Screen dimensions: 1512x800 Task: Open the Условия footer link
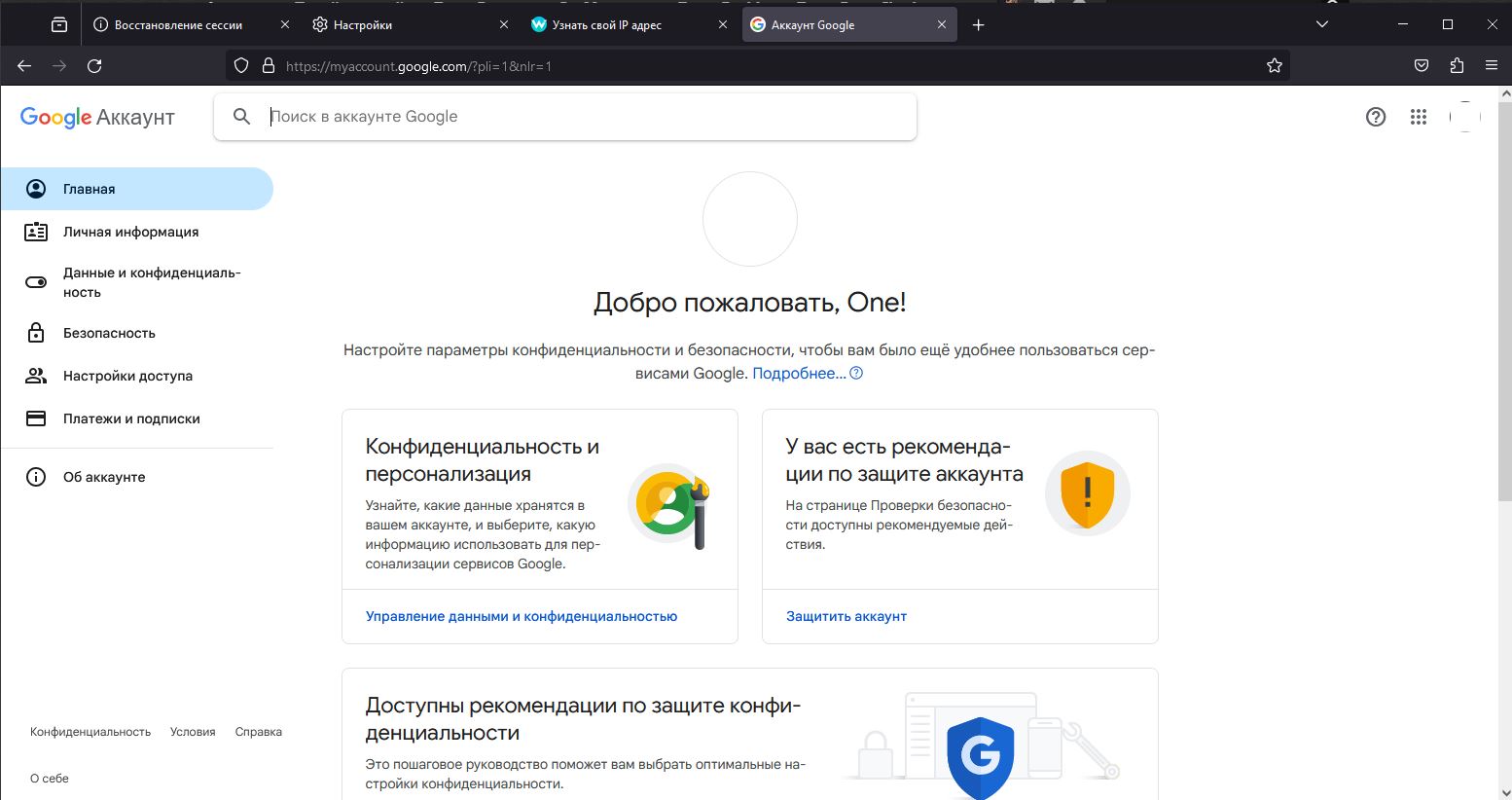[x=193, y=732]
